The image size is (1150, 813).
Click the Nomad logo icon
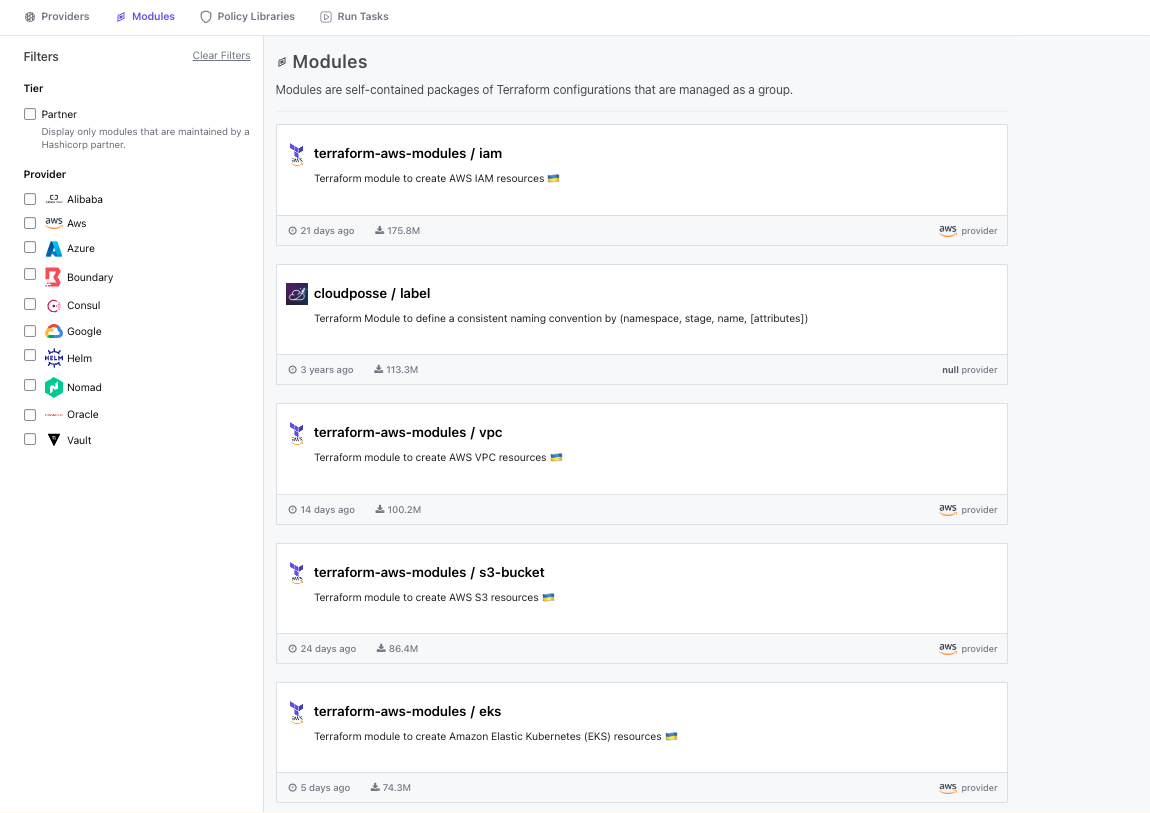[54, 387]
